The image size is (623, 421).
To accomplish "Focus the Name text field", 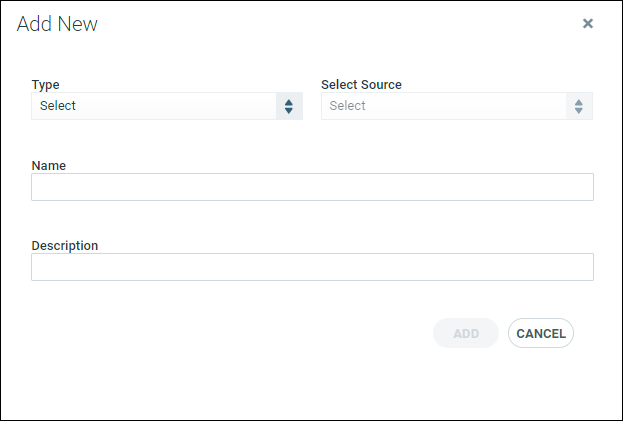I will coord(312,187).
